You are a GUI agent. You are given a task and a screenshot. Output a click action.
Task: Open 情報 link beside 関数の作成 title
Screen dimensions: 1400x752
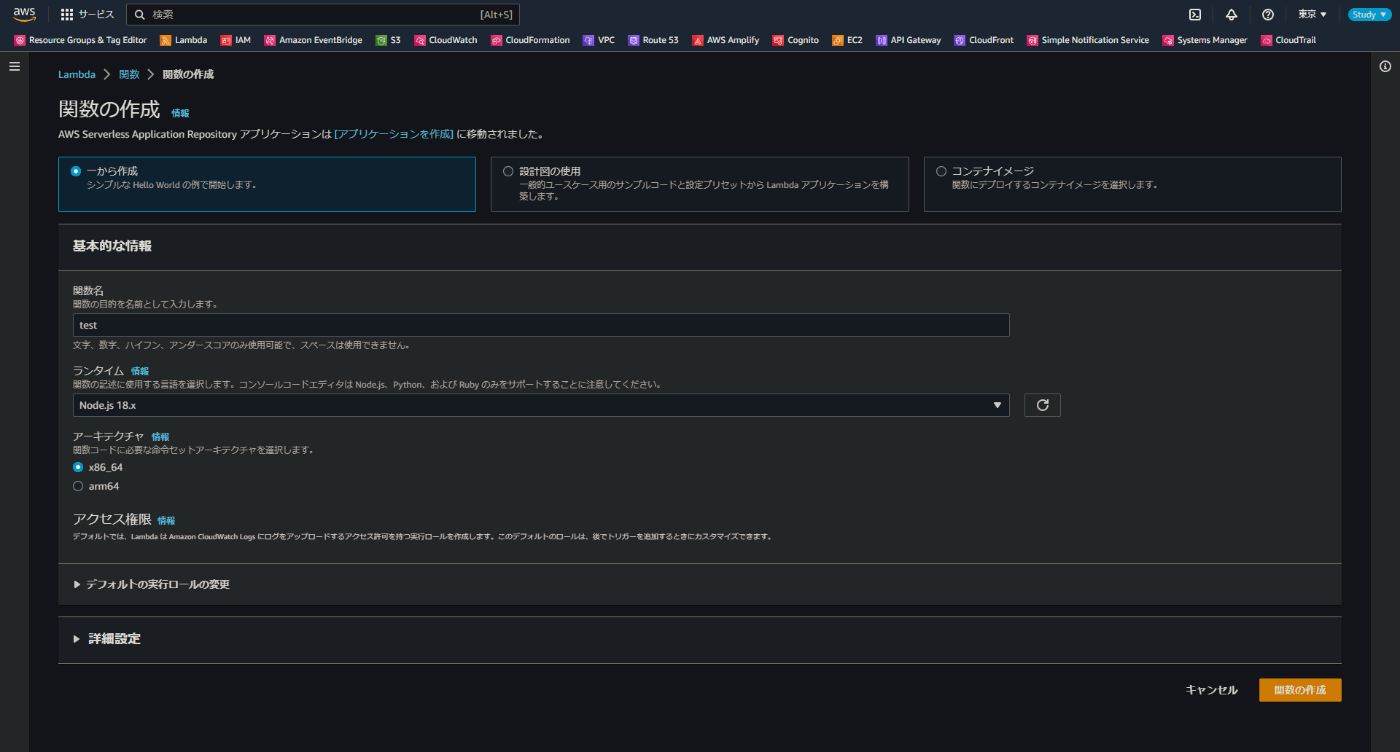[x=180, y=113]
